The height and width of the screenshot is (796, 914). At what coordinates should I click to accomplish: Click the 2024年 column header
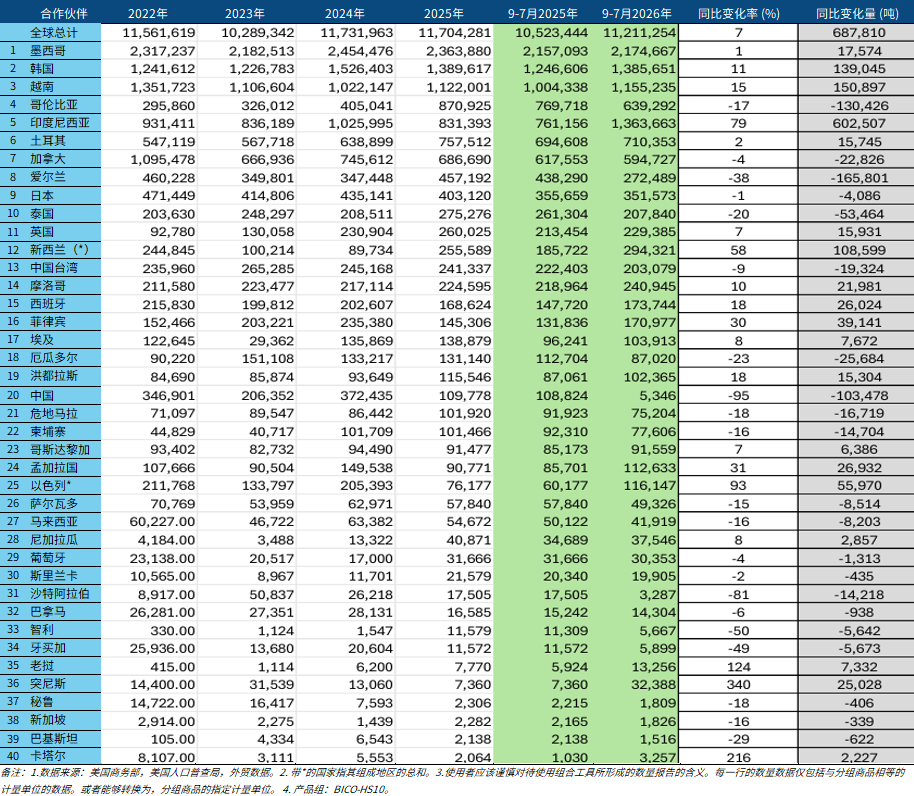(344, 13)
